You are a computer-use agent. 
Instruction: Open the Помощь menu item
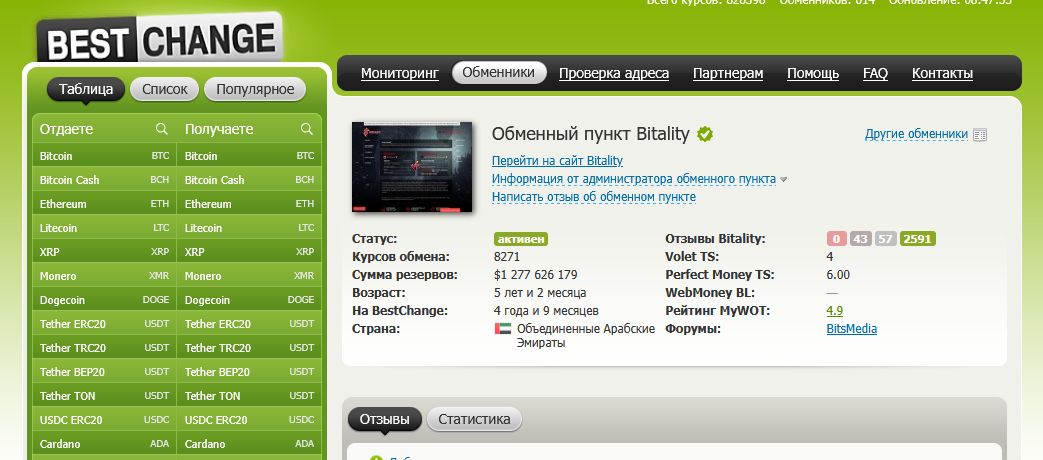[813, 73]
